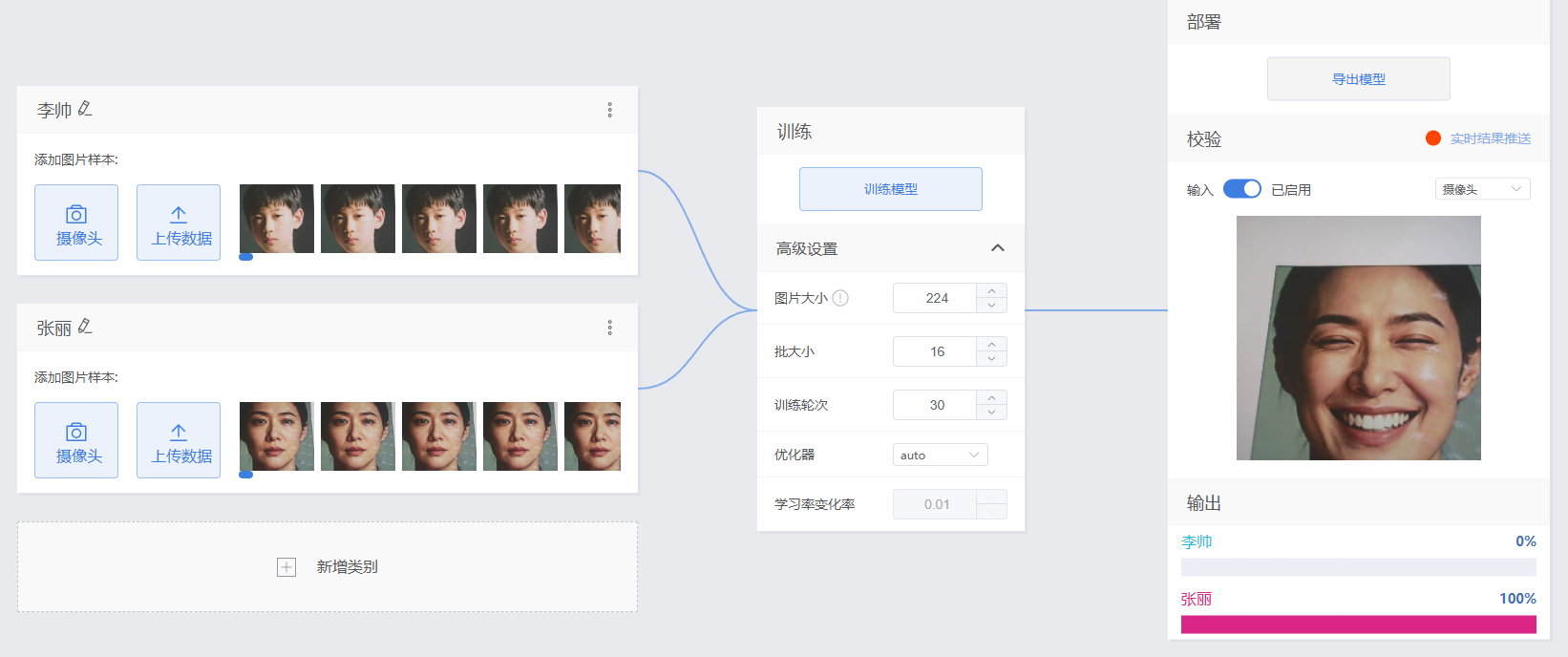Click the 张丽 pink output progress bar
Image resolution: width=1568 pixels, height=657 pixels.
point(1358,625)
